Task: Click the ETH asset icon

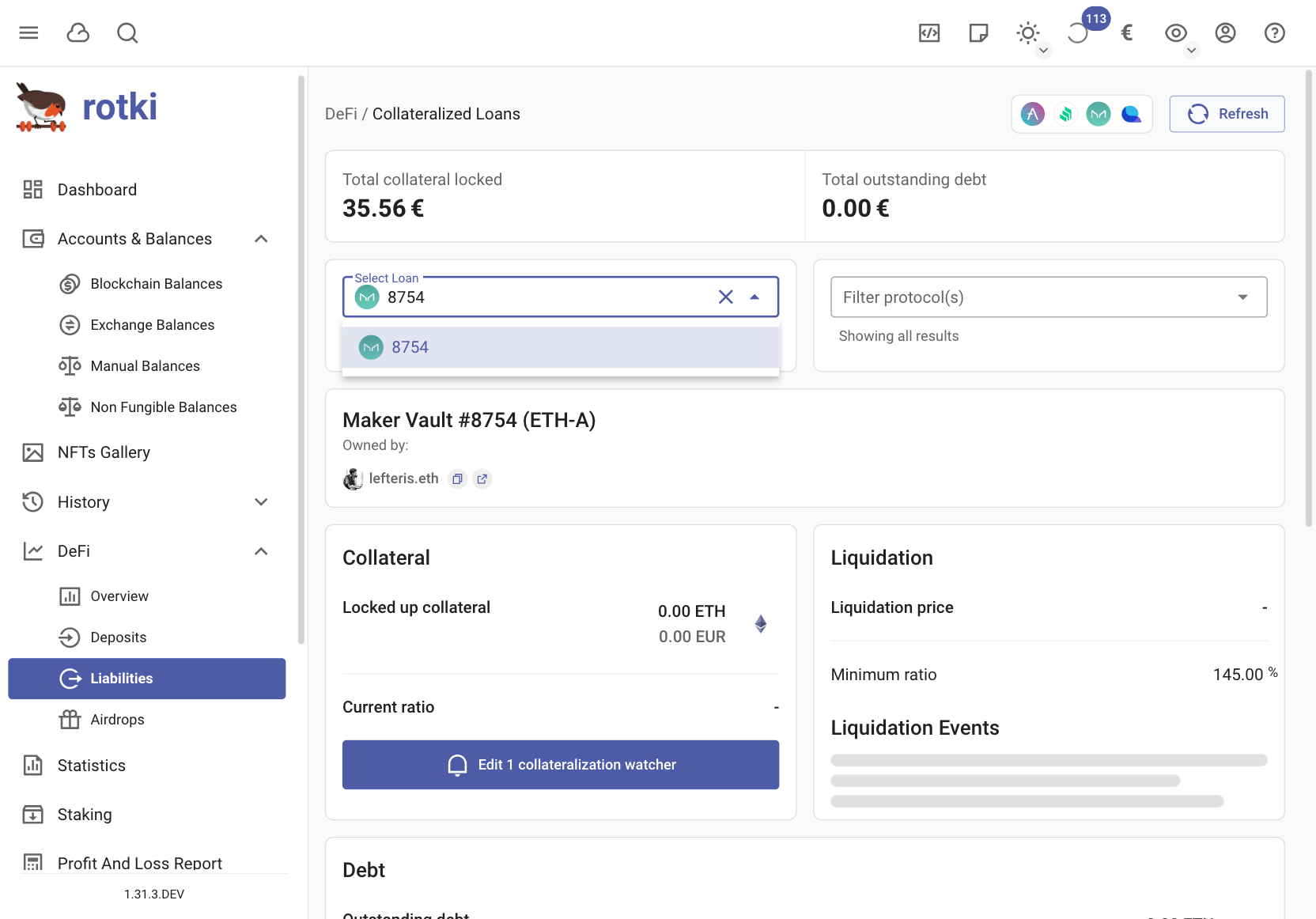Action: [x=761, y=624]
